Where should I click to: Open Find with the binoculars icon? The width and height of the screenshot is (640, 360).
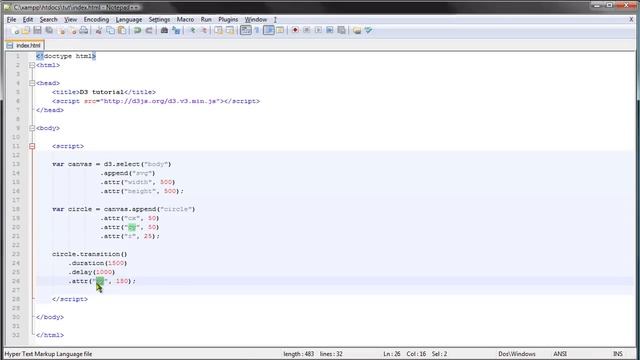point(164,30)
